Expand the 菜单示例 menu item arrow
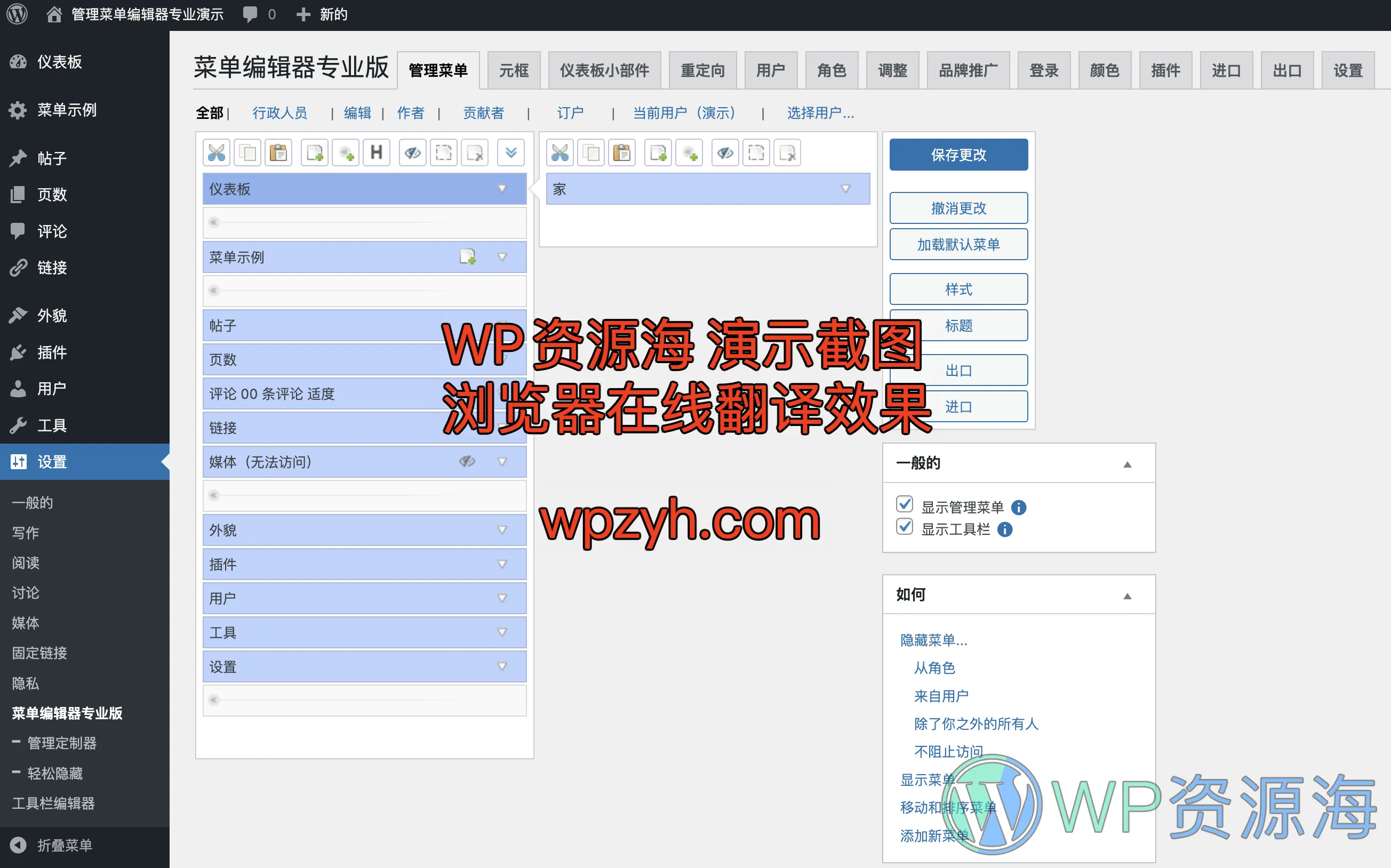 tap(502, 257)
